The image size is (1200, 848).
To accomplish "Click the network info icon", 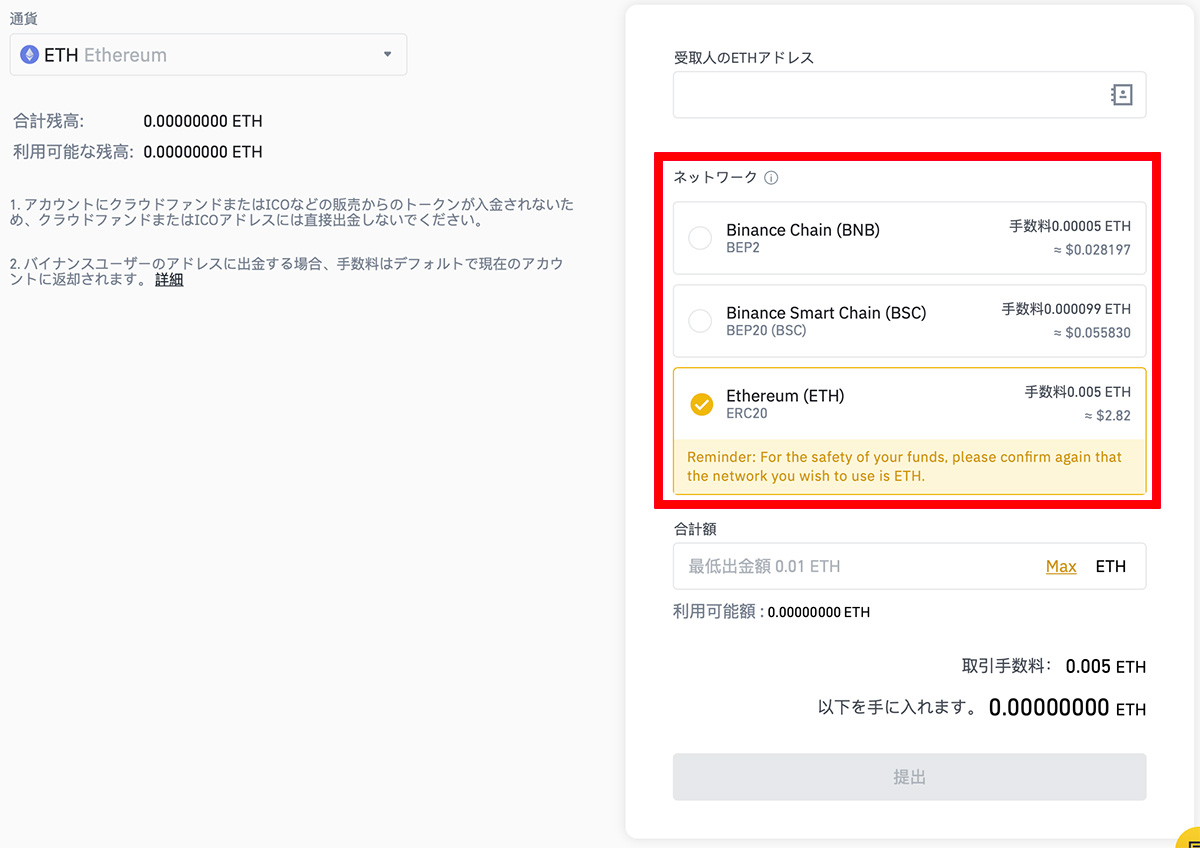I will (x=771, y=179).
